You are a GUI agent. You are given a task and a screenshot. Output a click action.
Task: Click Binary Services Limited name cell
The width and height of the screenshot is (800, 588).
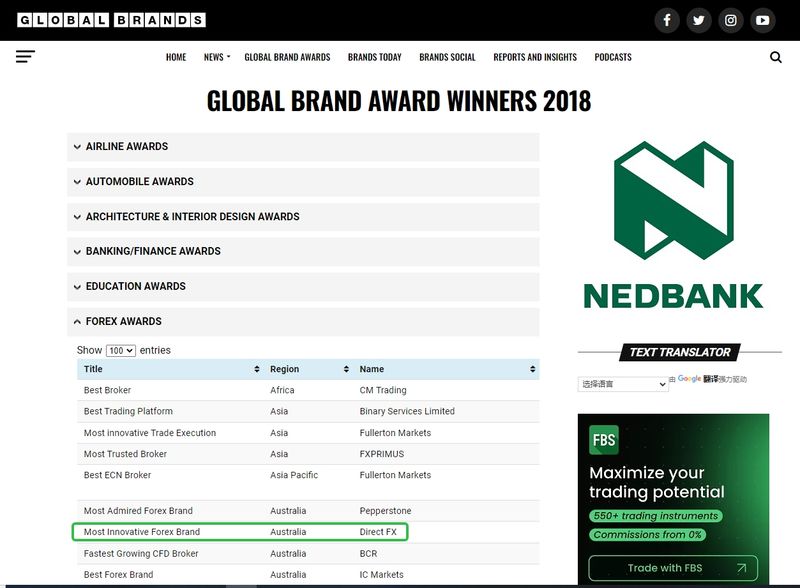click(407, 411)
